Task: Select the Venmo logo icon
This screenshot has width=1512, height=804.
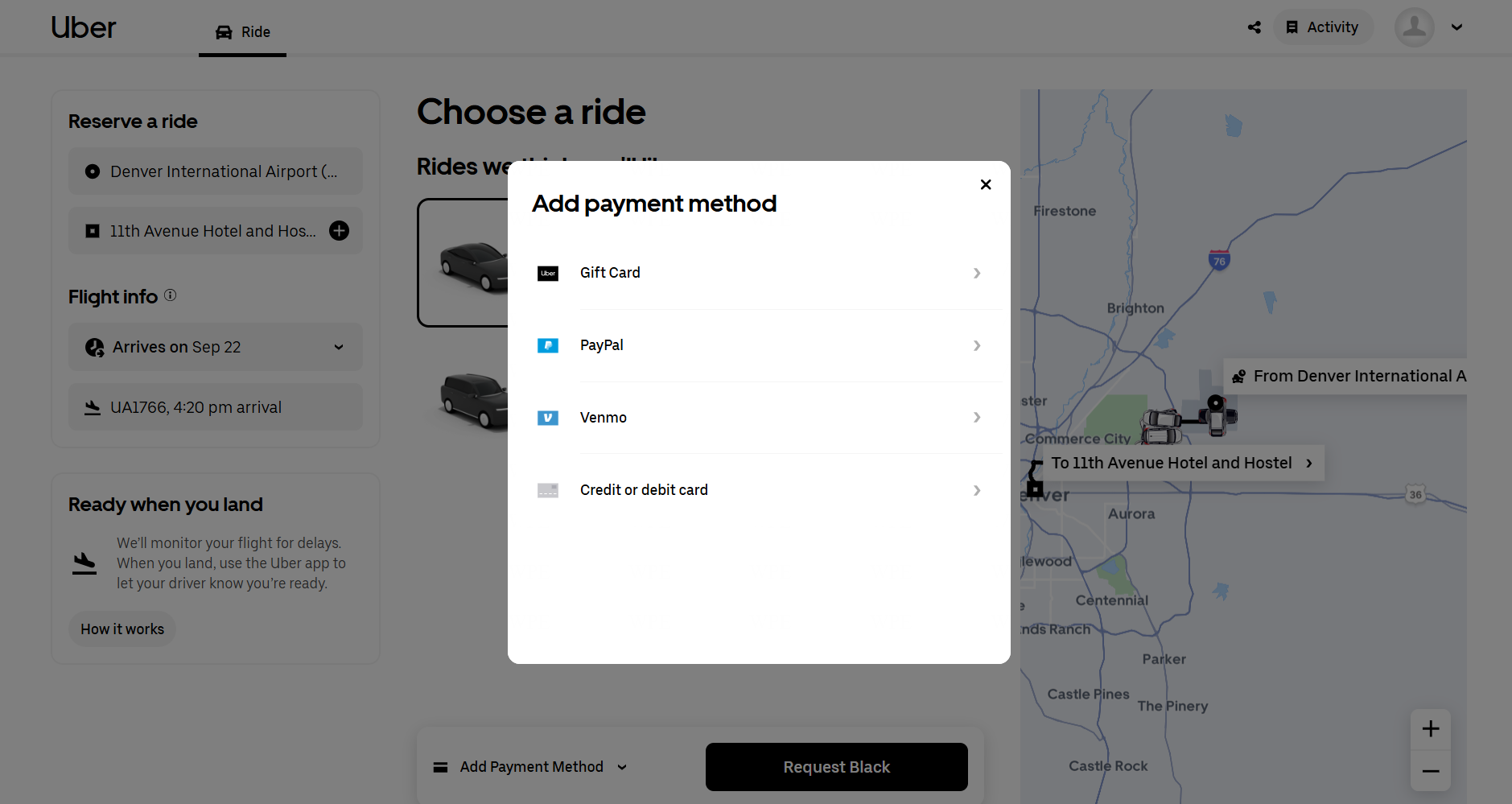Action: tap(548, 418)
